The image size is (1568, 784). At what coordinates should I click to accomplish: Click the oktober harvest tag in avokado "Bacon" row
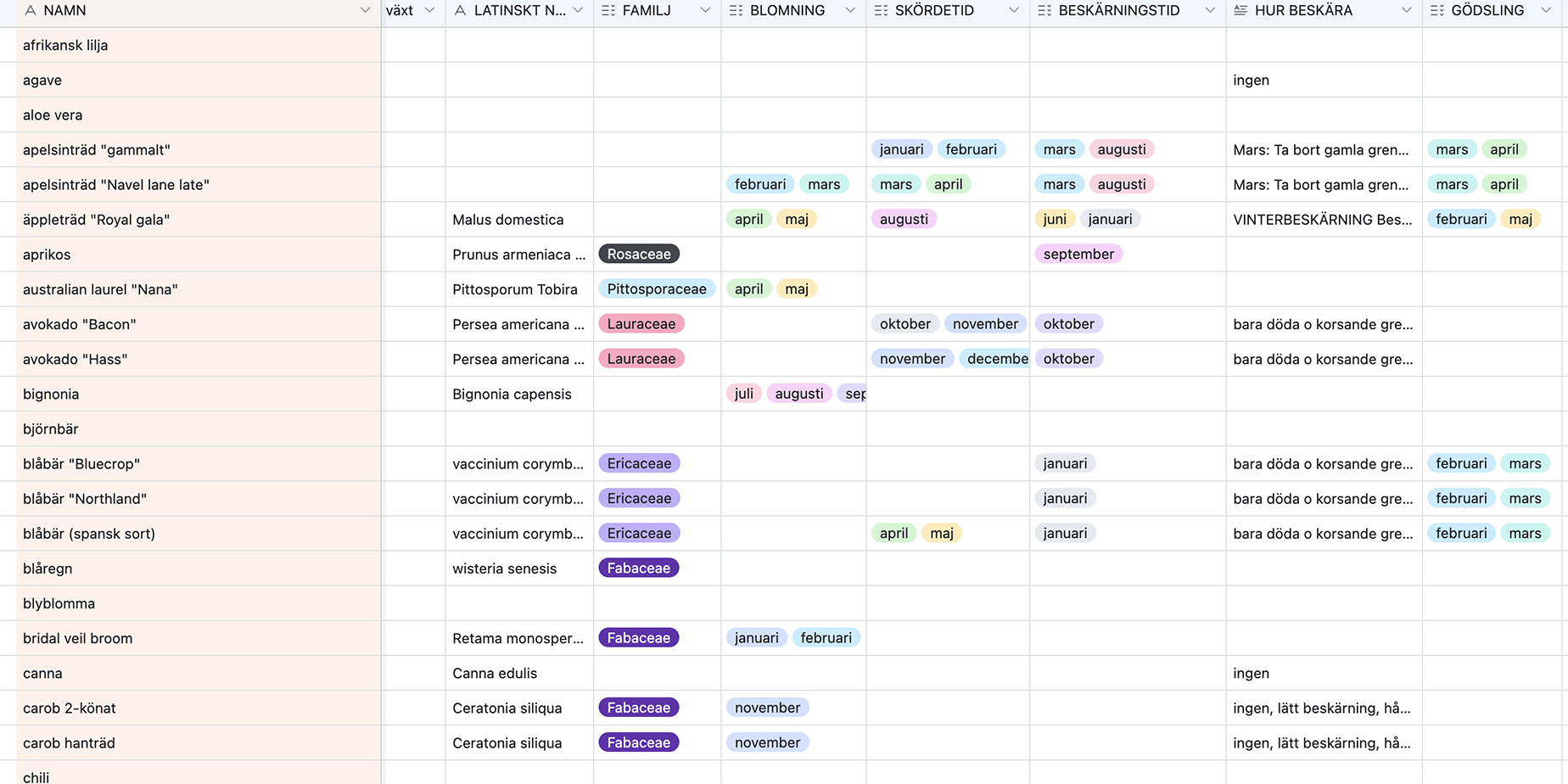click(x=904, y=323)
